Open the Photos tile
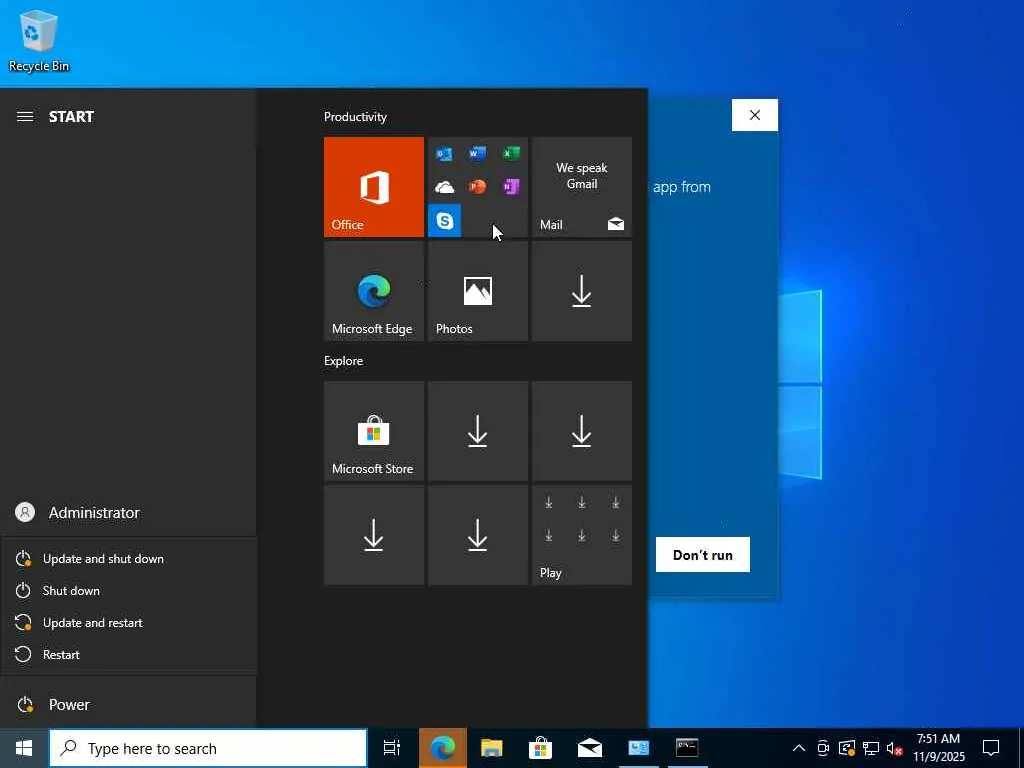Viewport: 1024px width, 768px height. tap(477, 291)
